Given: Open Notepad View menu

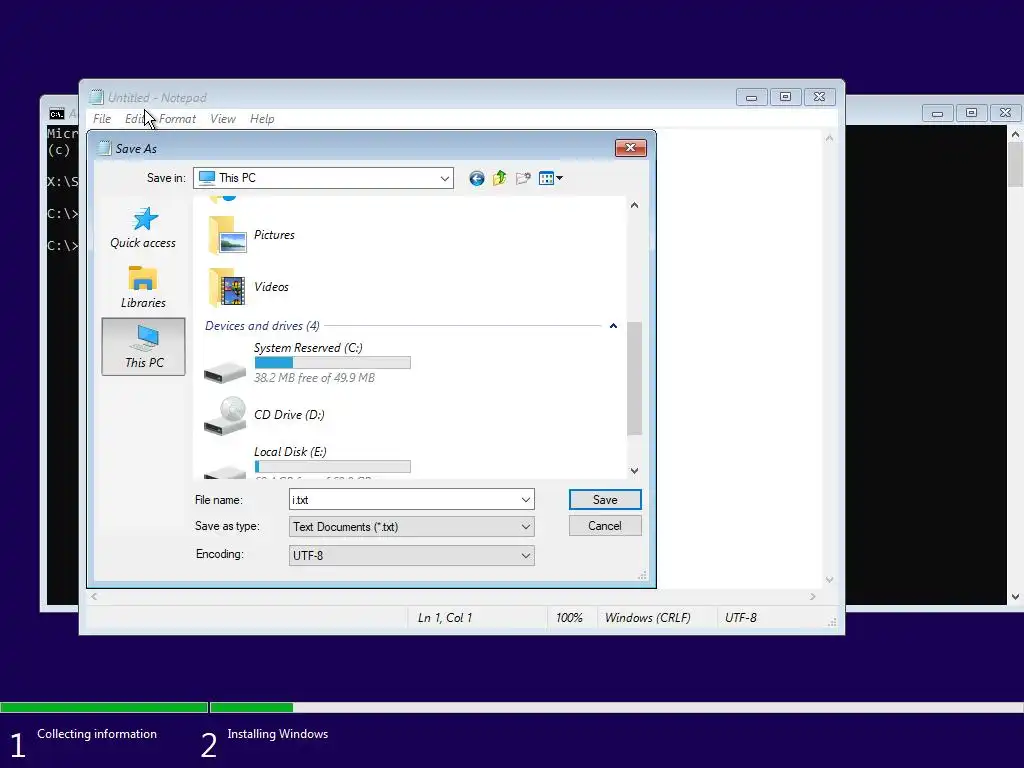Looking at the screenshot, I should point(223,119).
